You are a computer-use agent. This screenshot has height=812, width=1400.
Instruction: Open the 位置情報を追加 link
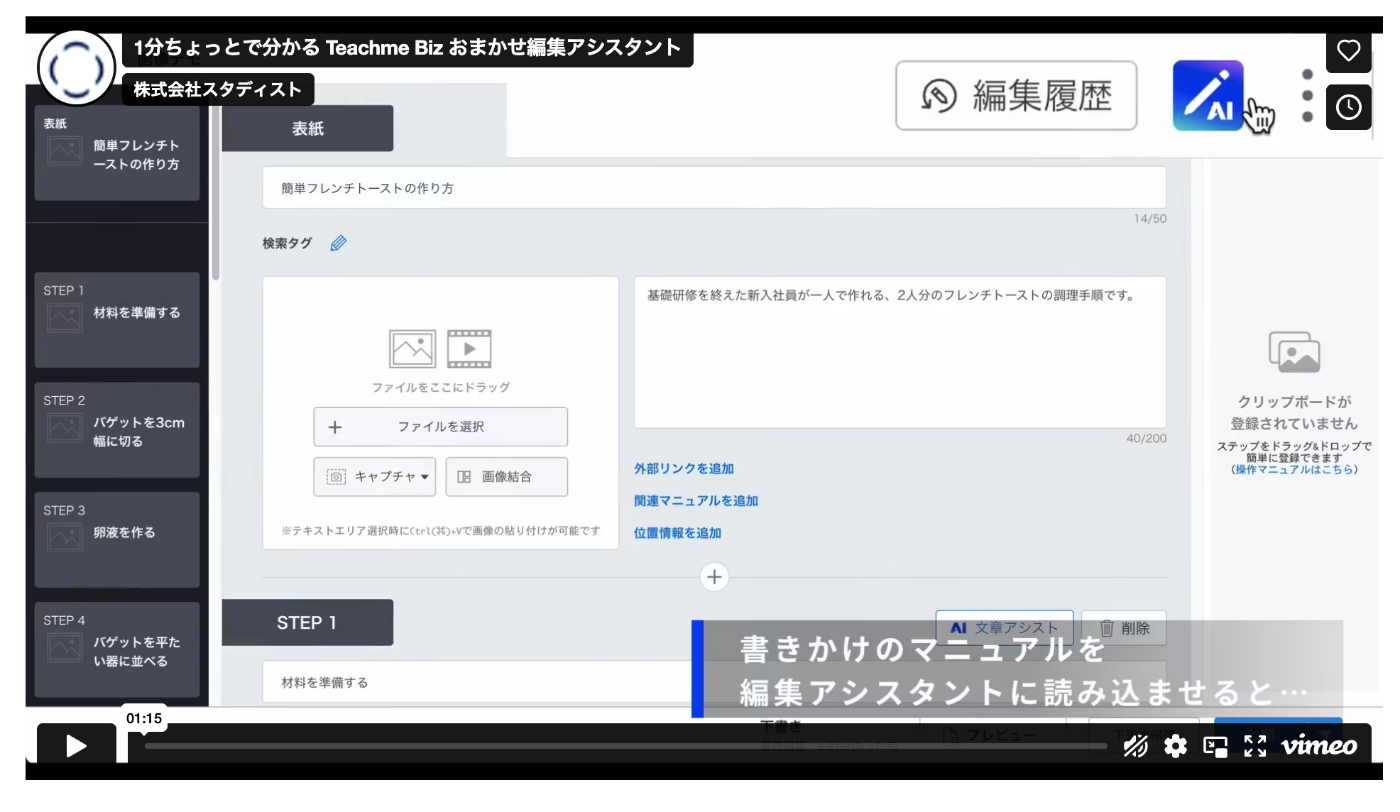click(x=678, y=533)
